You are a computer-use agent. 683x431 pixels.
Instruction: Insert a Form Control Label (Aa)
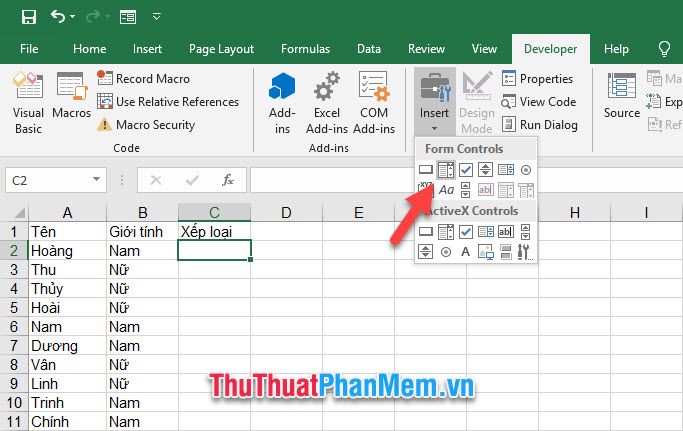pyautogui.click(x=446, y=190)
